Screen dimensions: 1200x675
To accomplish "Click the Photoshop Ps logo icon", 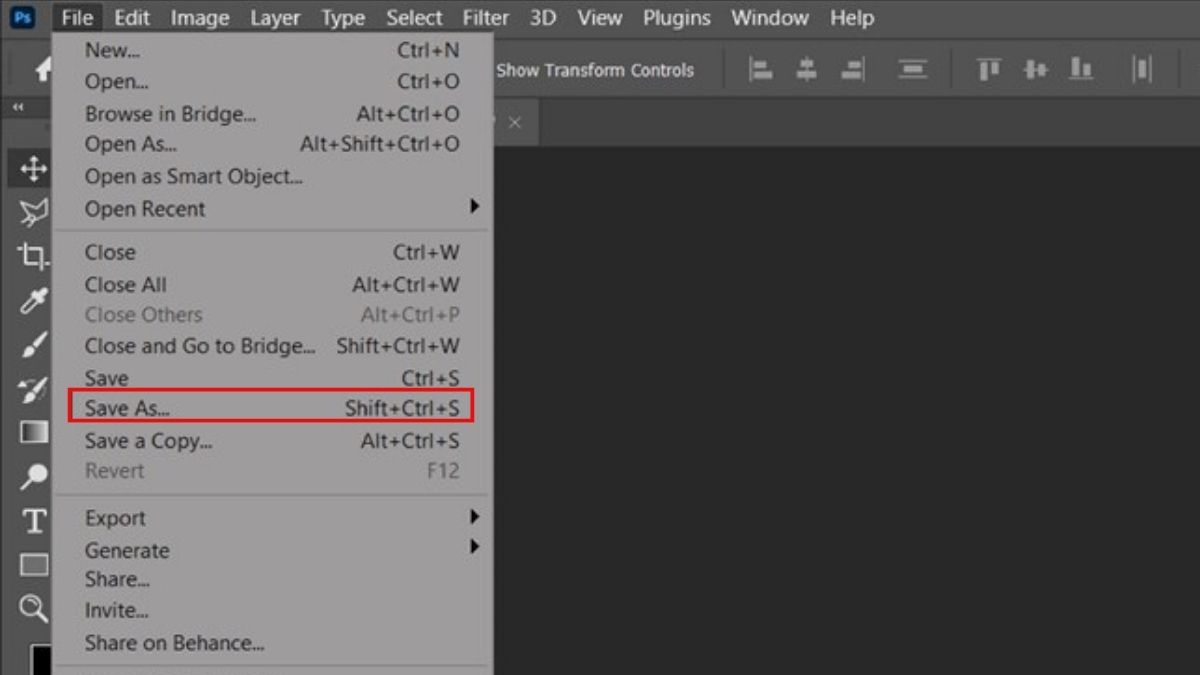I will click(22, 17).
